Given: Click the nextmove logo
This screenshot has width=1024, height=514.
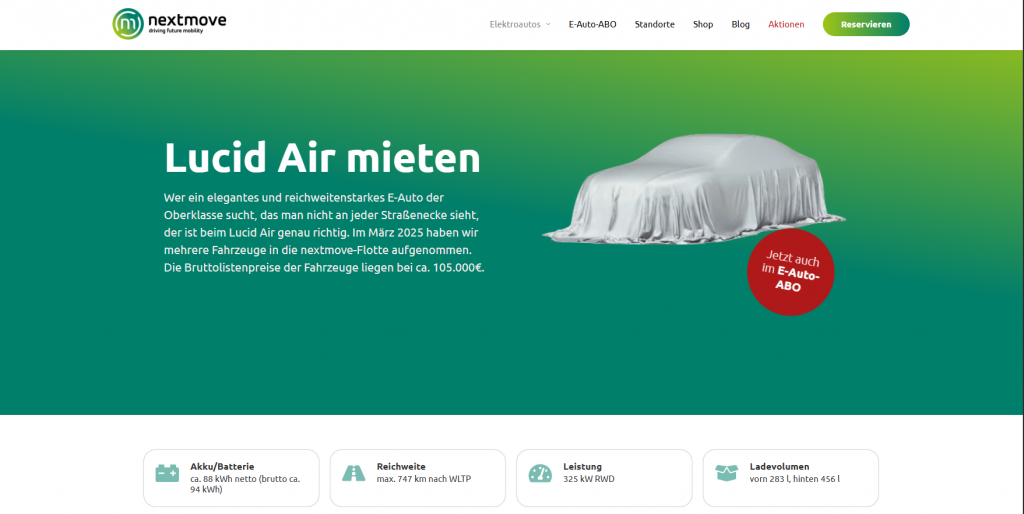Looking at the screenshot, I should (169, 24).
